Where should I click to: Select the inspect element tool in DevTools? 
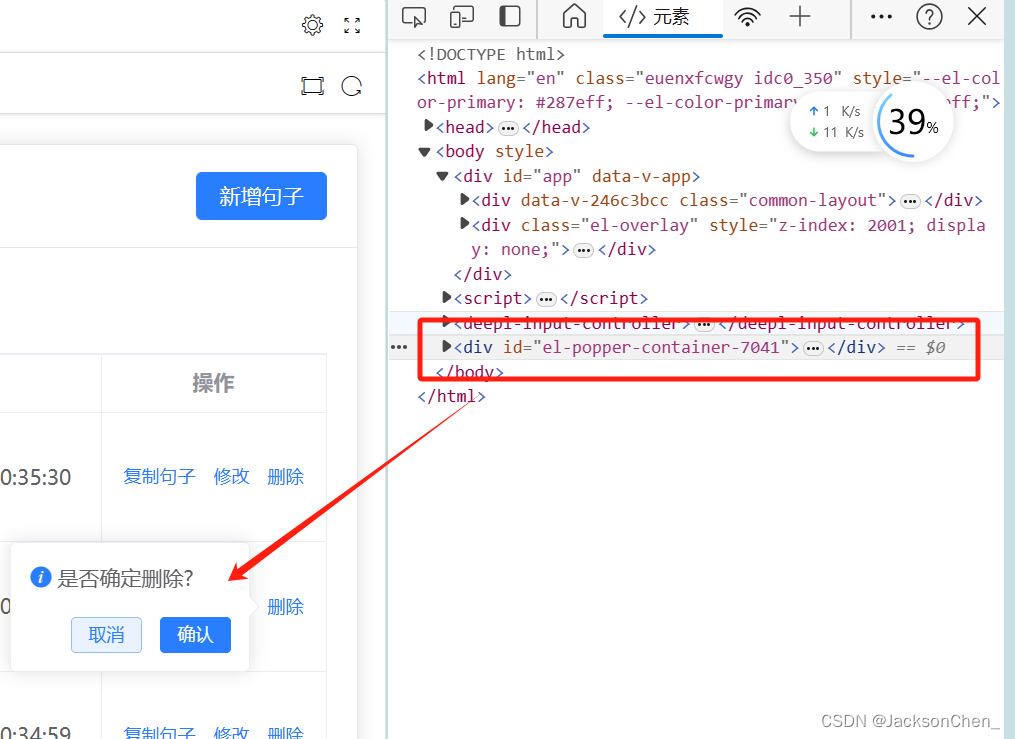pyautogui.click(x=414, y=17)
